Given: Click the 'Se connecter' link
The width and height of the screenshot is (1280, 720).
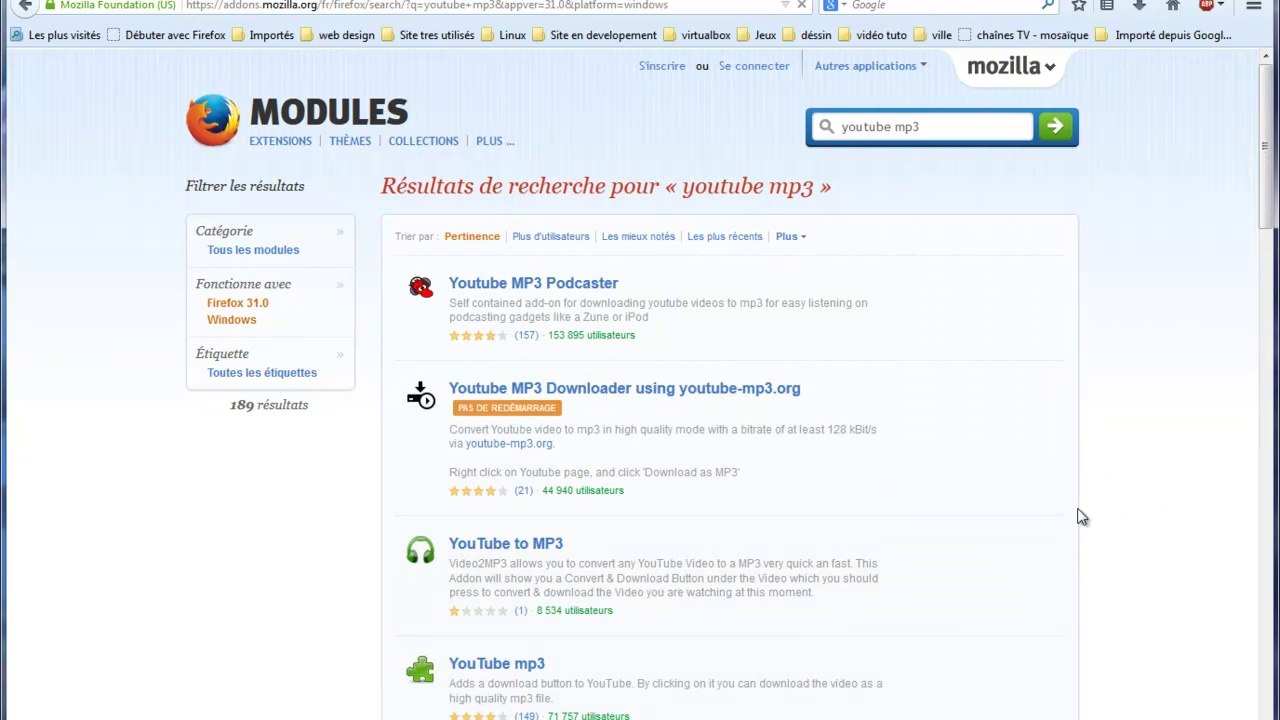Looking at the screenshot, I should (x=754, y=66).
